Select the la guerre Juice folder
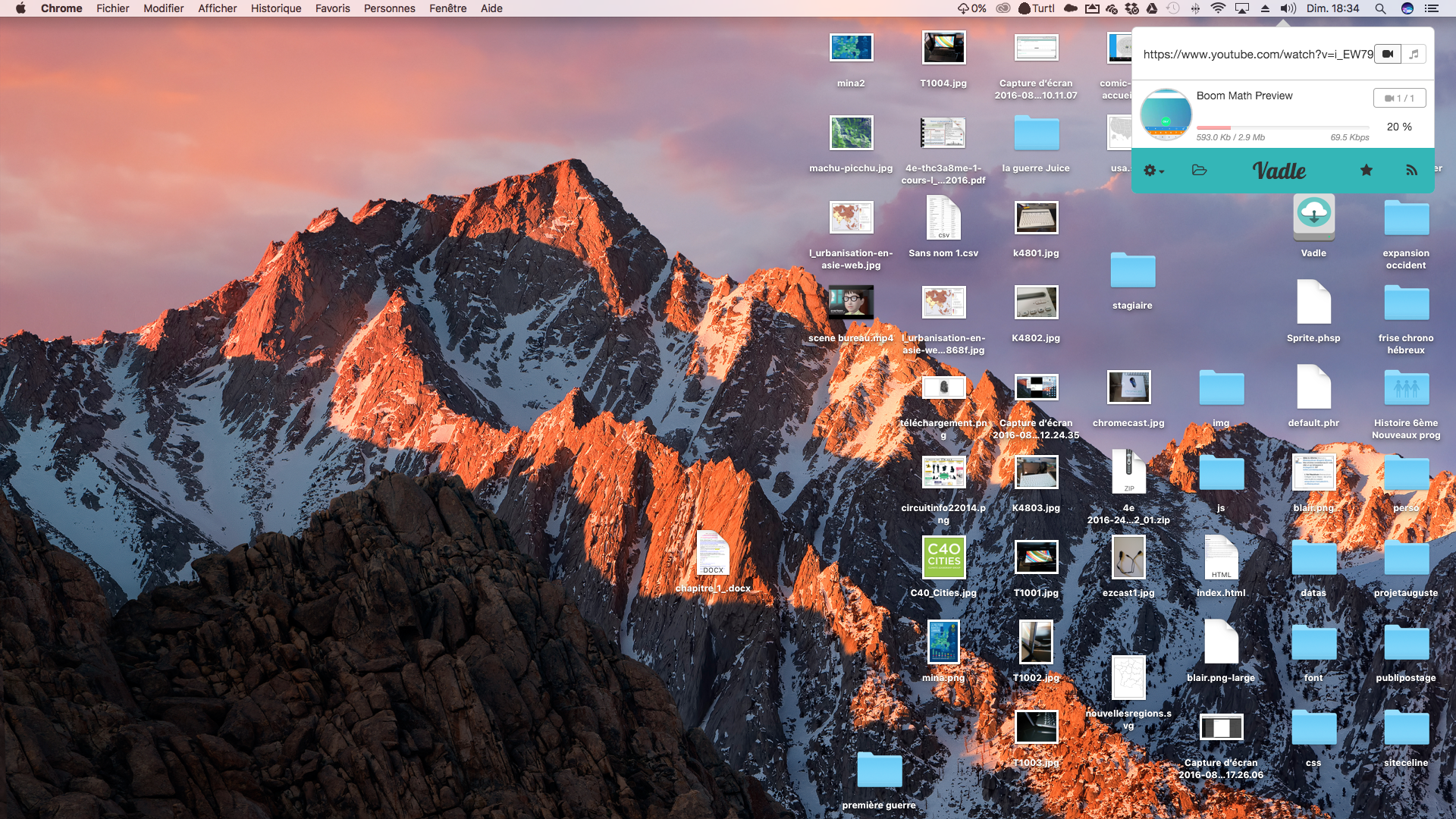1456x819 pixels. (x=1036, y=133)
